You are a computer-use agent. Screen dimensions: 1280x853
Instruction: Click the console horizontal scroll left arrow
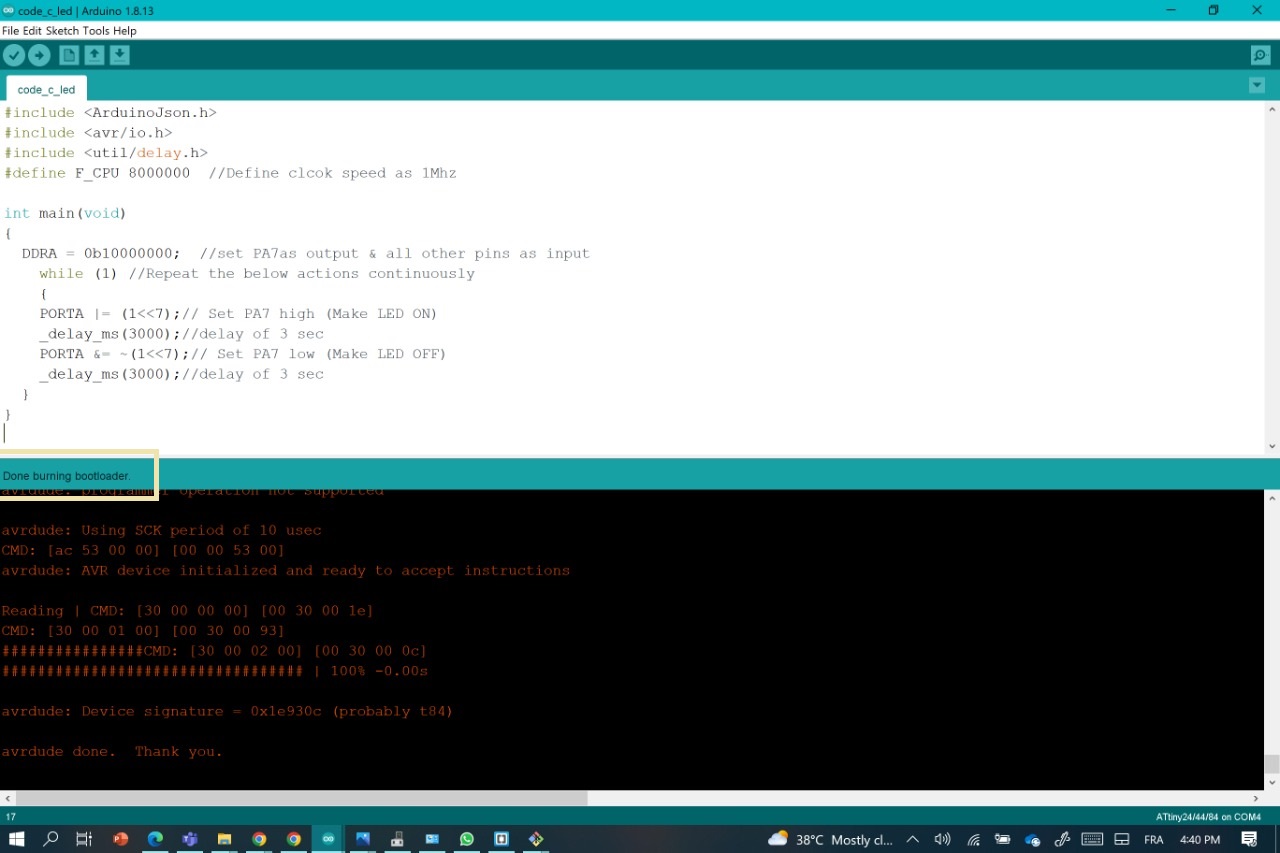(8, 798)
